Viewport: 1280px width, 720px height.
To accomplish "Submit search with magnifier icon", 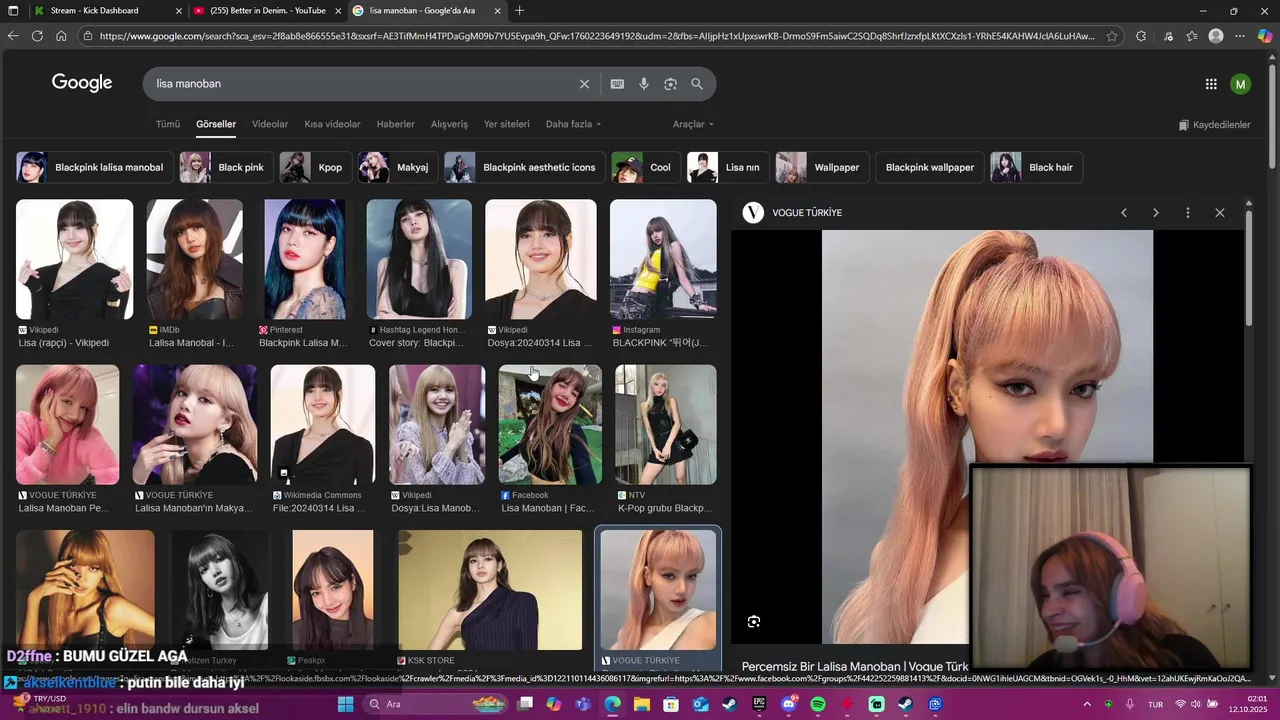I will click(697, 84).
